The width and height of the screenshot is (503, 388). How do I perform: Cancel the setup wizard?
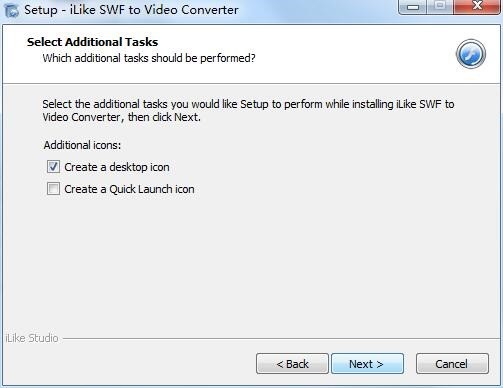click(x=452, y=364)
